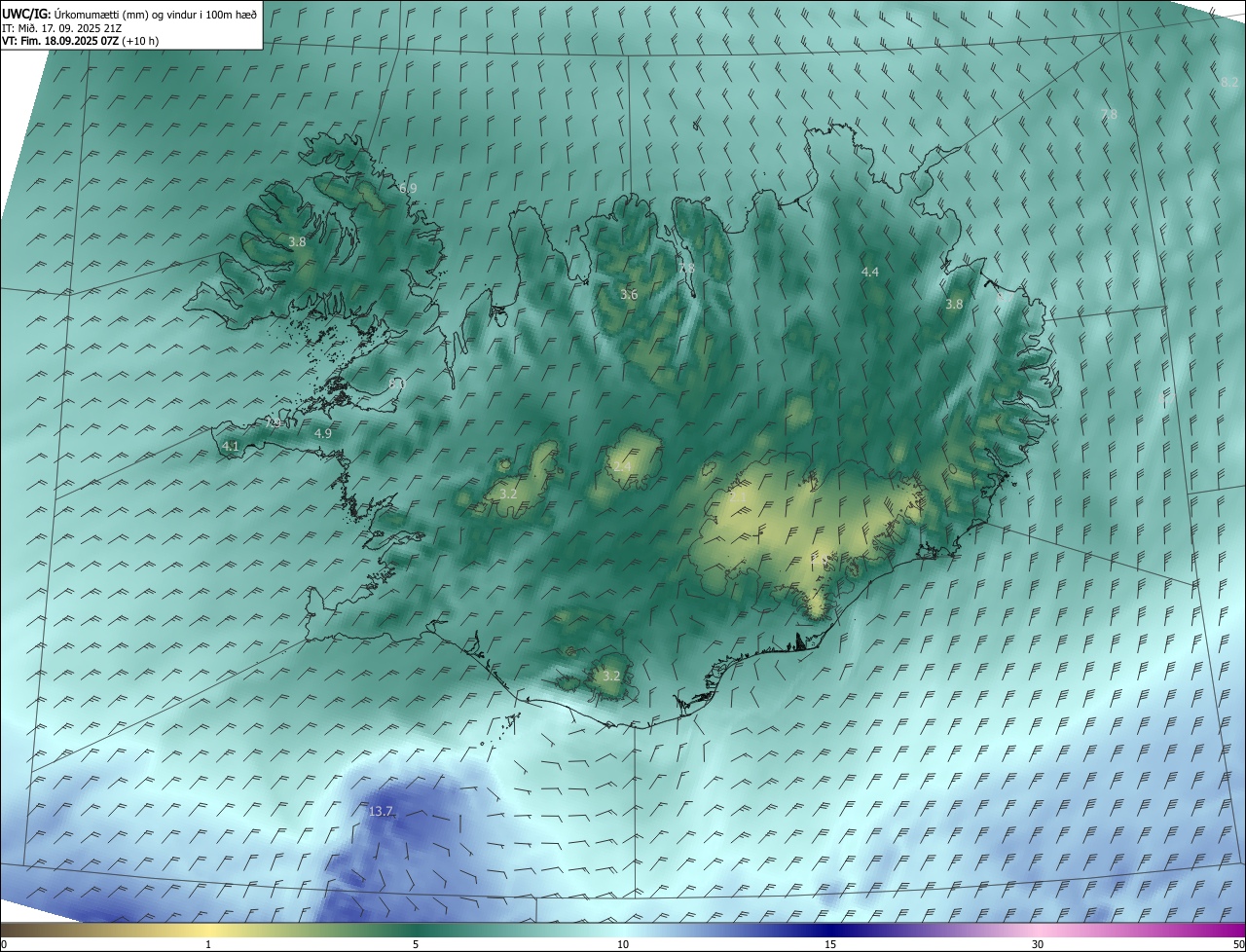Click the 8.0 value label
The height and width of the screenshot is (952, 1246).
396,384
